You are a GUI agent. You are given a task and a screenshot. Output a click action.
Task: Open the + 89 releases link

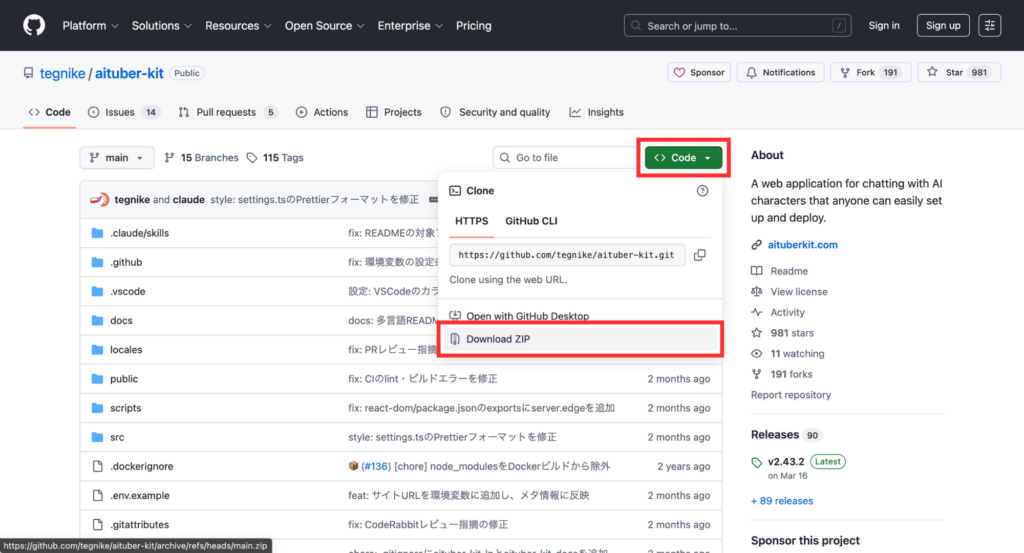(x=782, y=501)
